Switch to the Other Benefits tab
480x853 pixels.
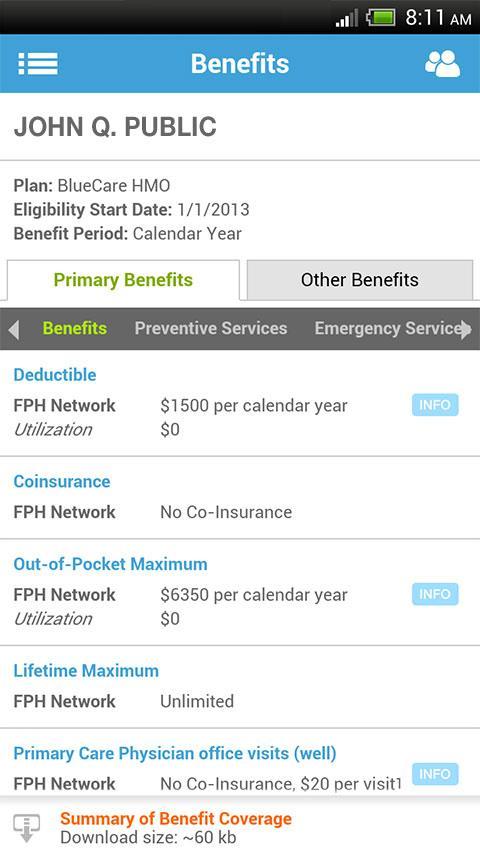click(x=360, y=280)
